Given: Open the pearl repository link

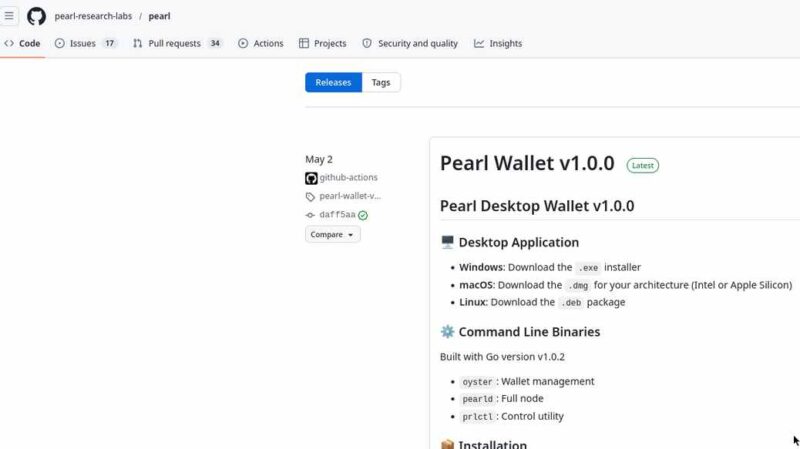Looking at the screenshot, I should coord(159,16).
